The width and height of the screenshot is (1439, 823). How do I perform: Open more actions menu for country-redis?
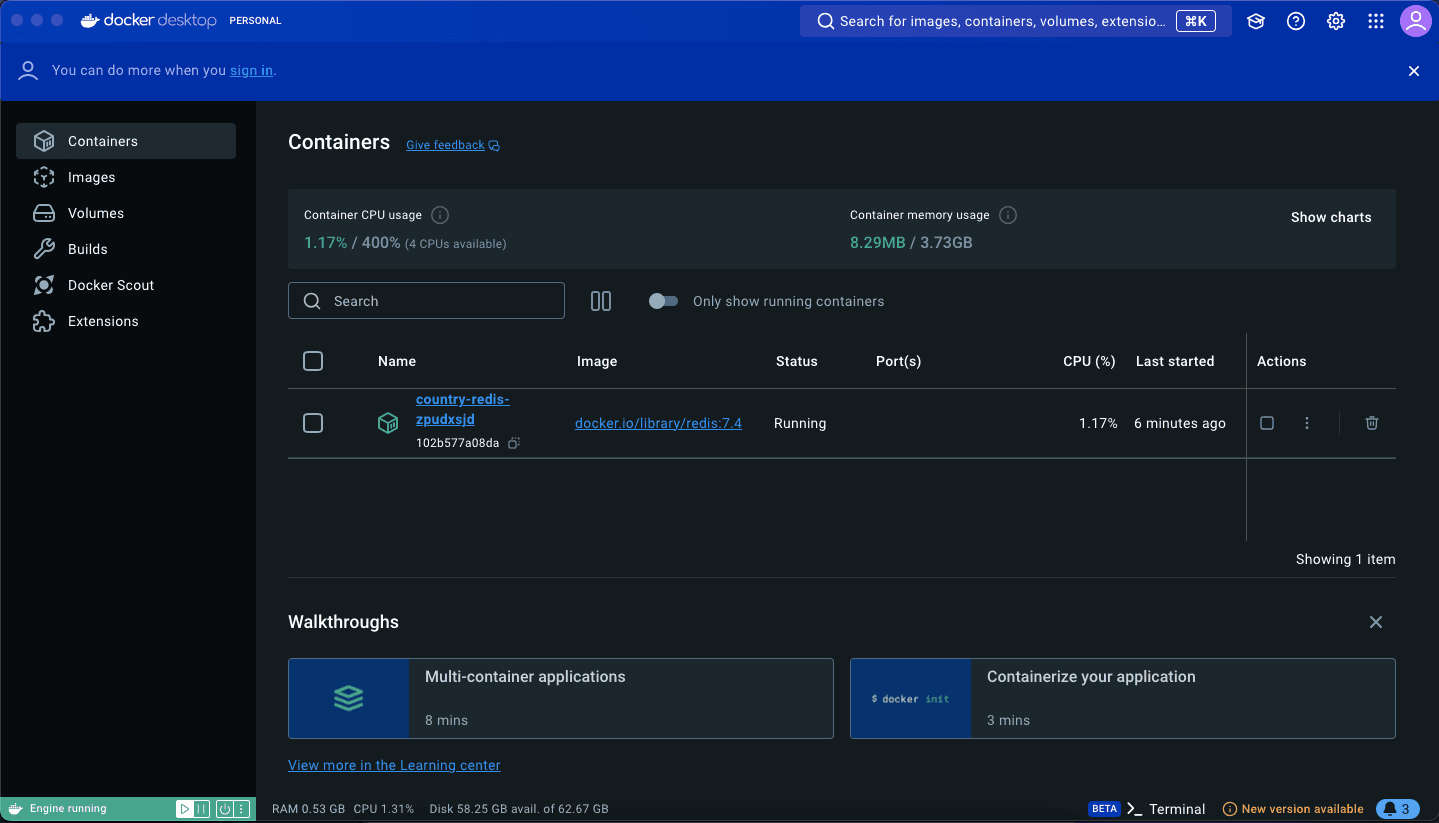(x=1307, y=423)
